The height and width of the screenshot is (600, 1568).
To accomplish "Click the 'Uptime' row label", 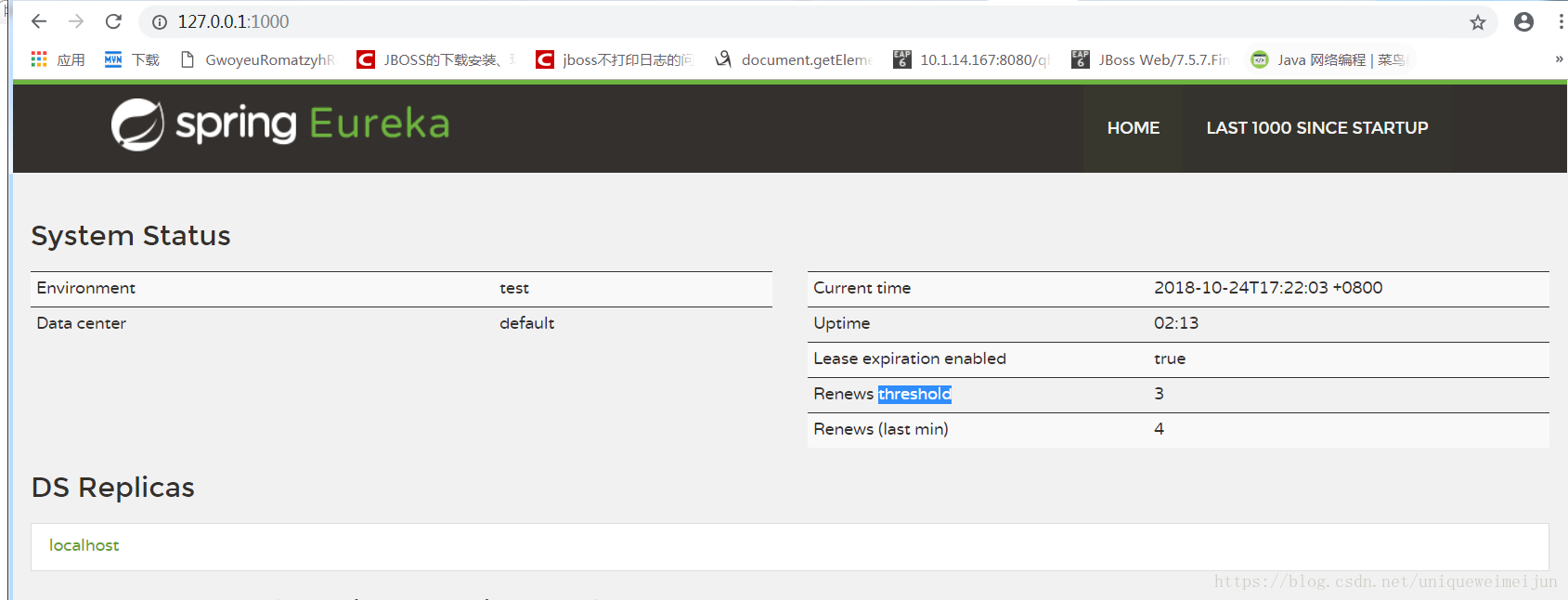I will click(x=842, y=323).
